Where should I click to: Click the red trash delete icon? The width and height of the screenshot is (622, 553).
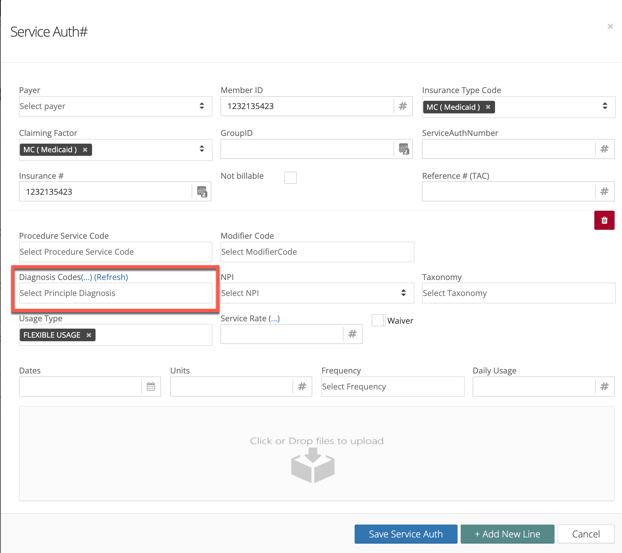pyautogui.click(x=604, y=220)
